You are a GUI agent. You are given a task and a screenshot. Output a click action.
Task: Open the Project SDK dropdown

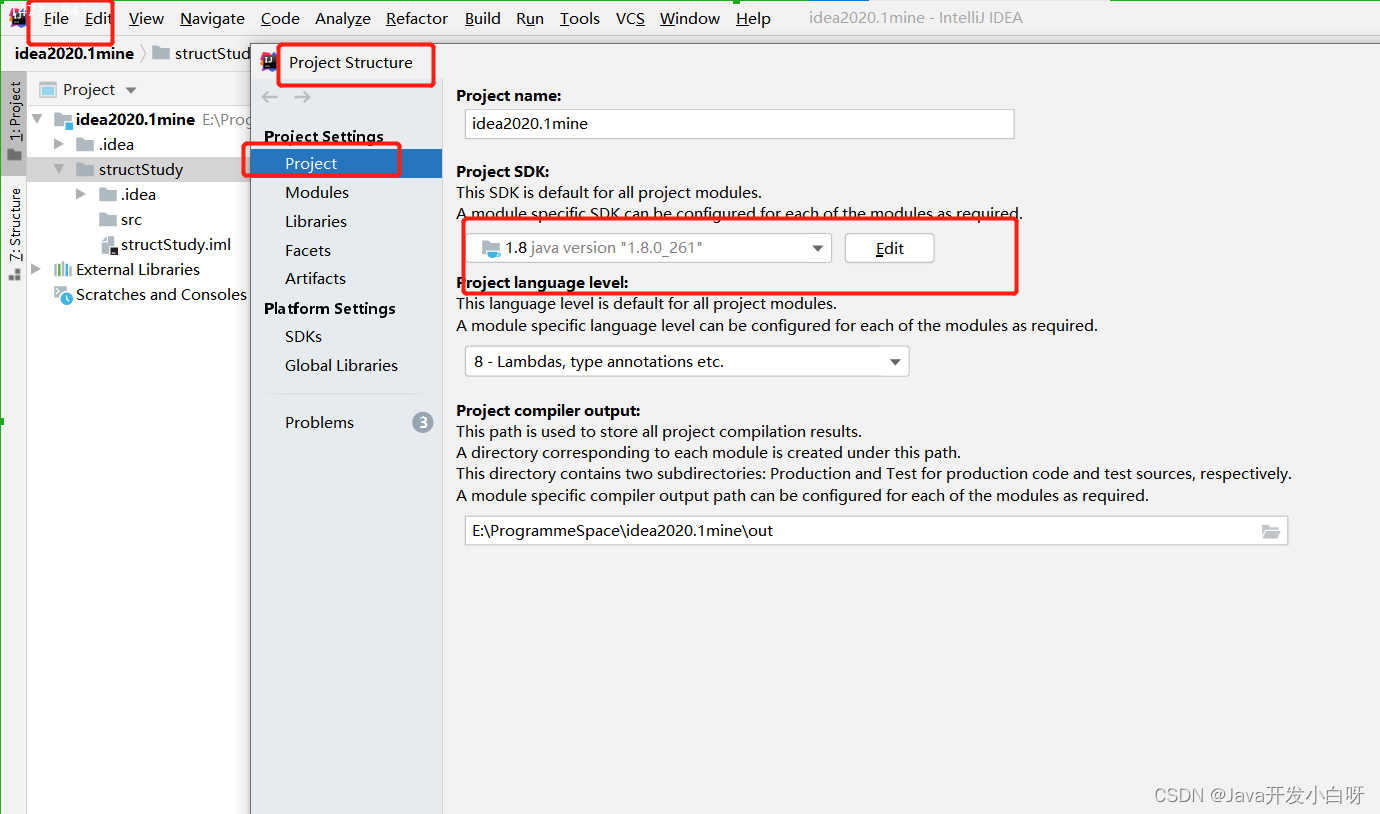click(x=648, y=248)
